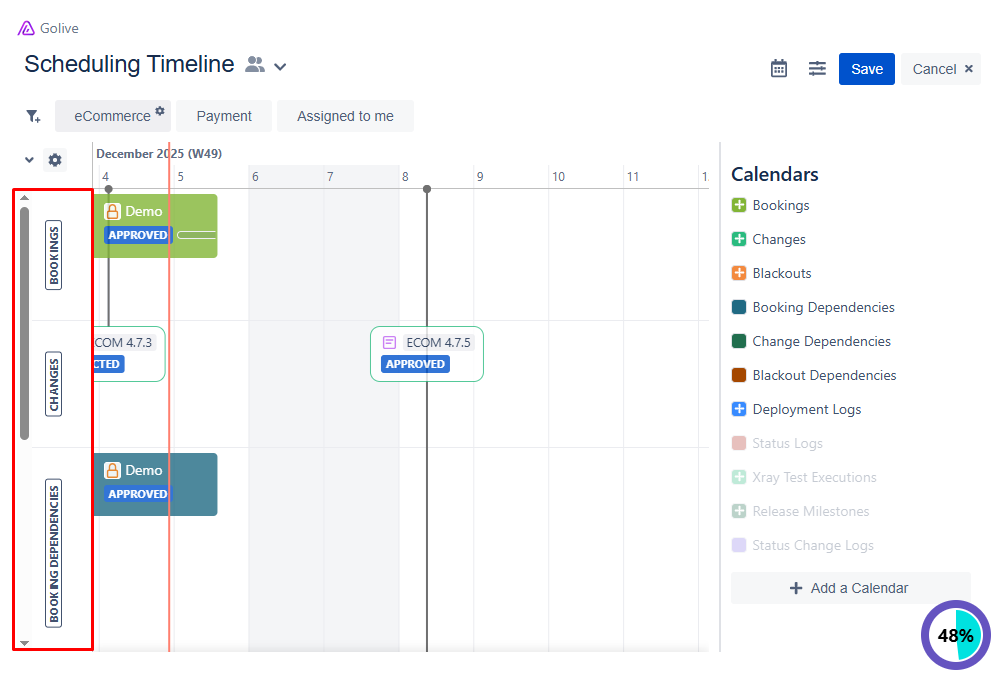
Task: Open timeline display settings sliders icon
Action: point(818,69)
